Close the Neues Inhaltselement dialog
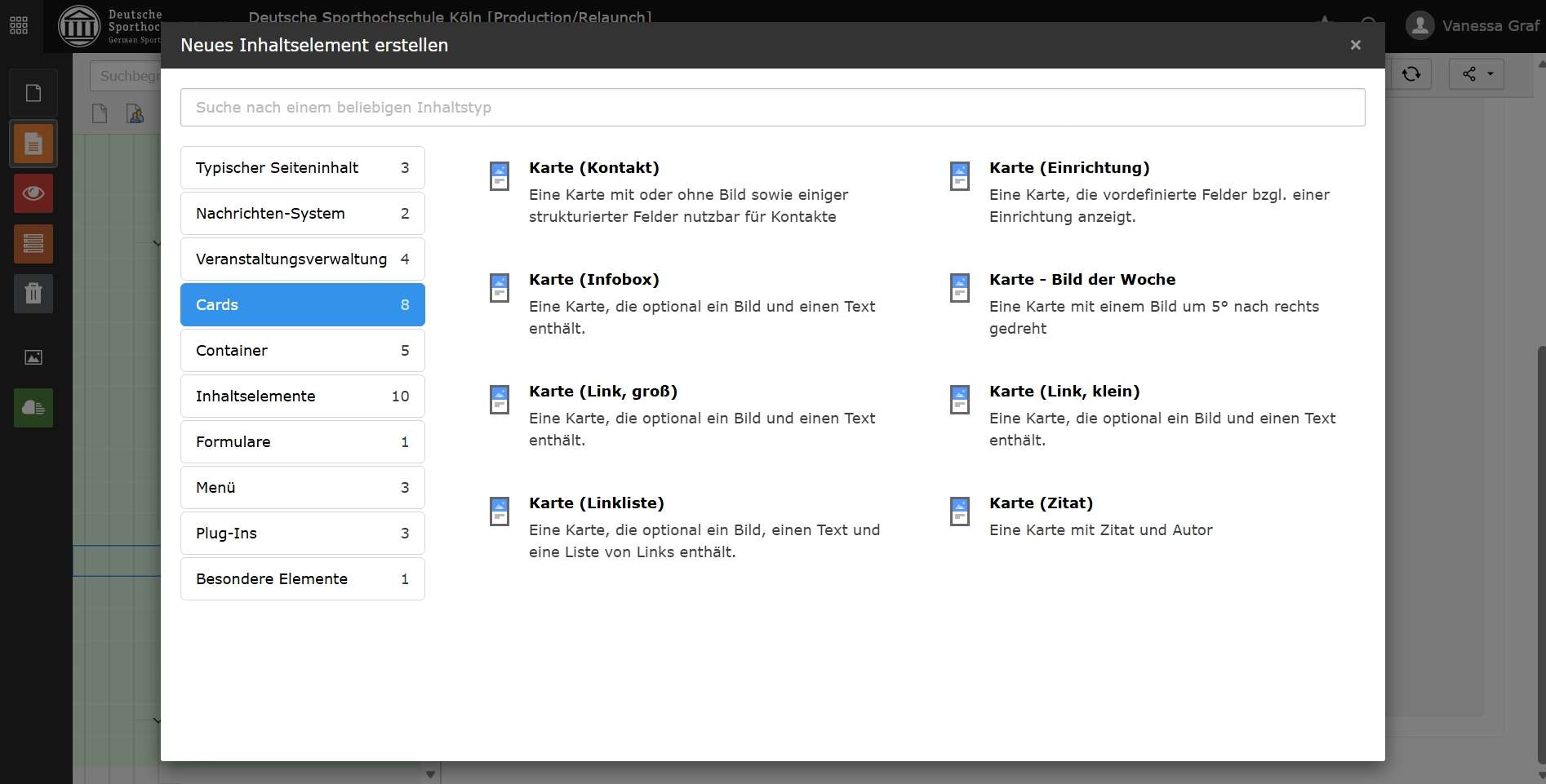Image resolution: width=1546 pixels, height=784 pixels. tap(1355, 45)
